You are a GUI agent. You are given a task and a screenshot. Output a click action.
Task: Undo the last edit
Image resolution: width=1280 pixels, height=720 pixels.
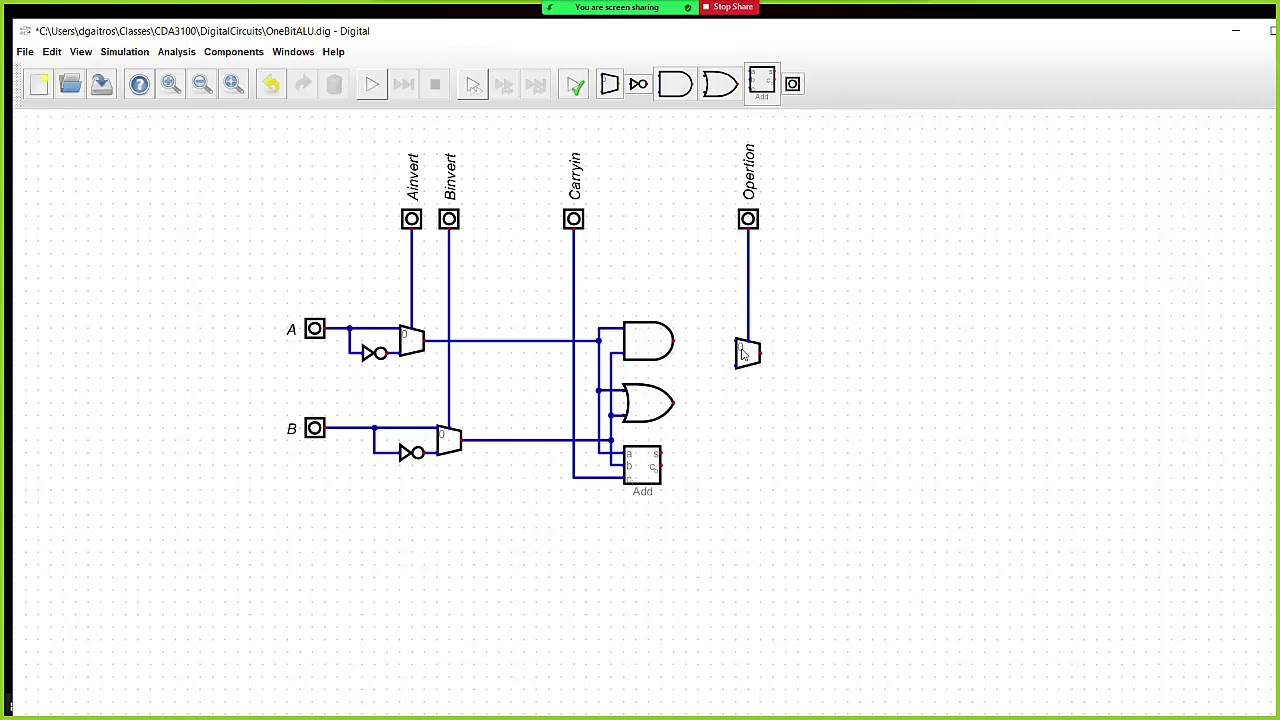click(x=271, y=85)
